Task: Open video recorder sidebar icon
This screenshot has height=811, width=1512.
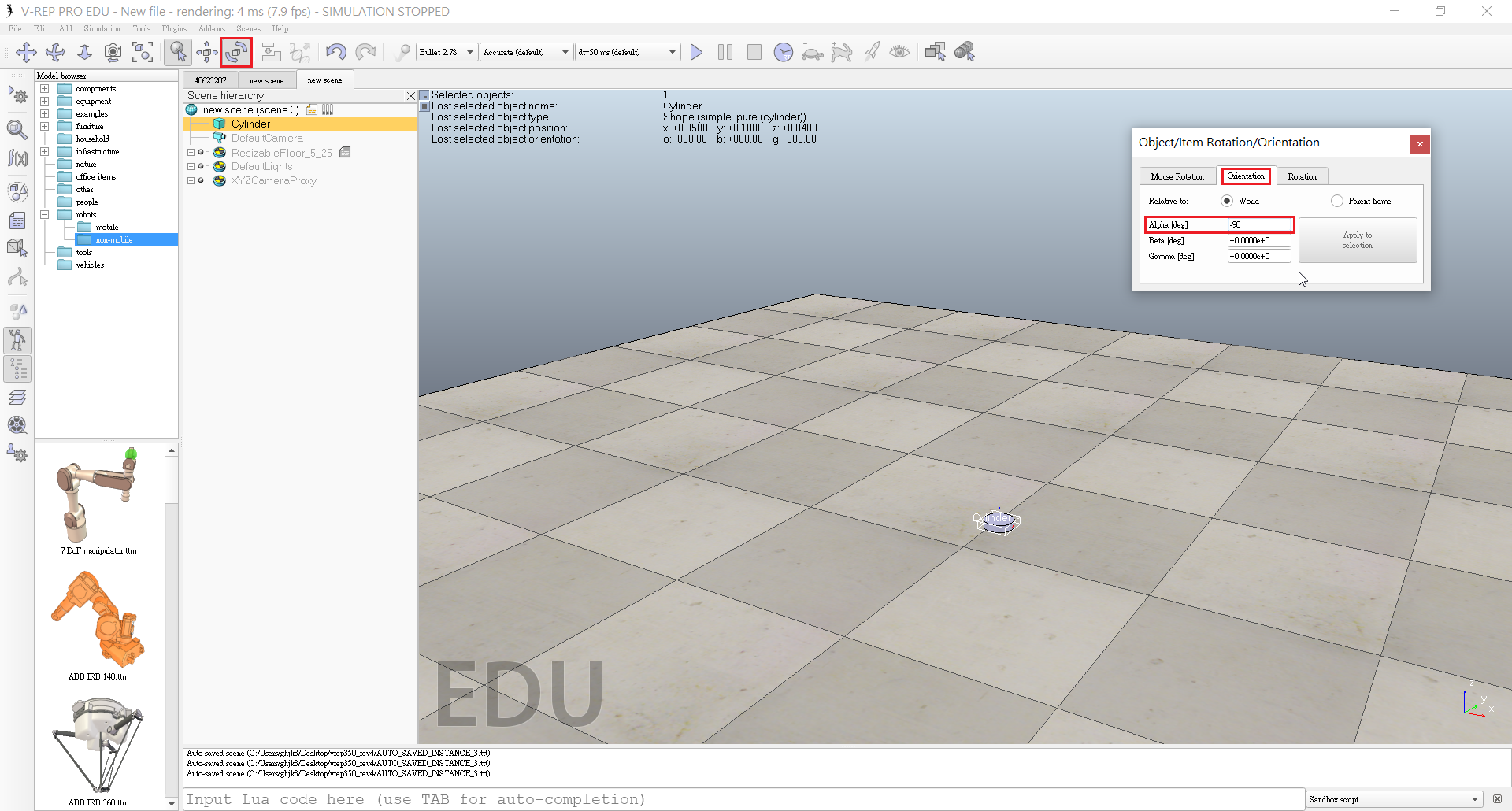Action: tap(17, 425)
